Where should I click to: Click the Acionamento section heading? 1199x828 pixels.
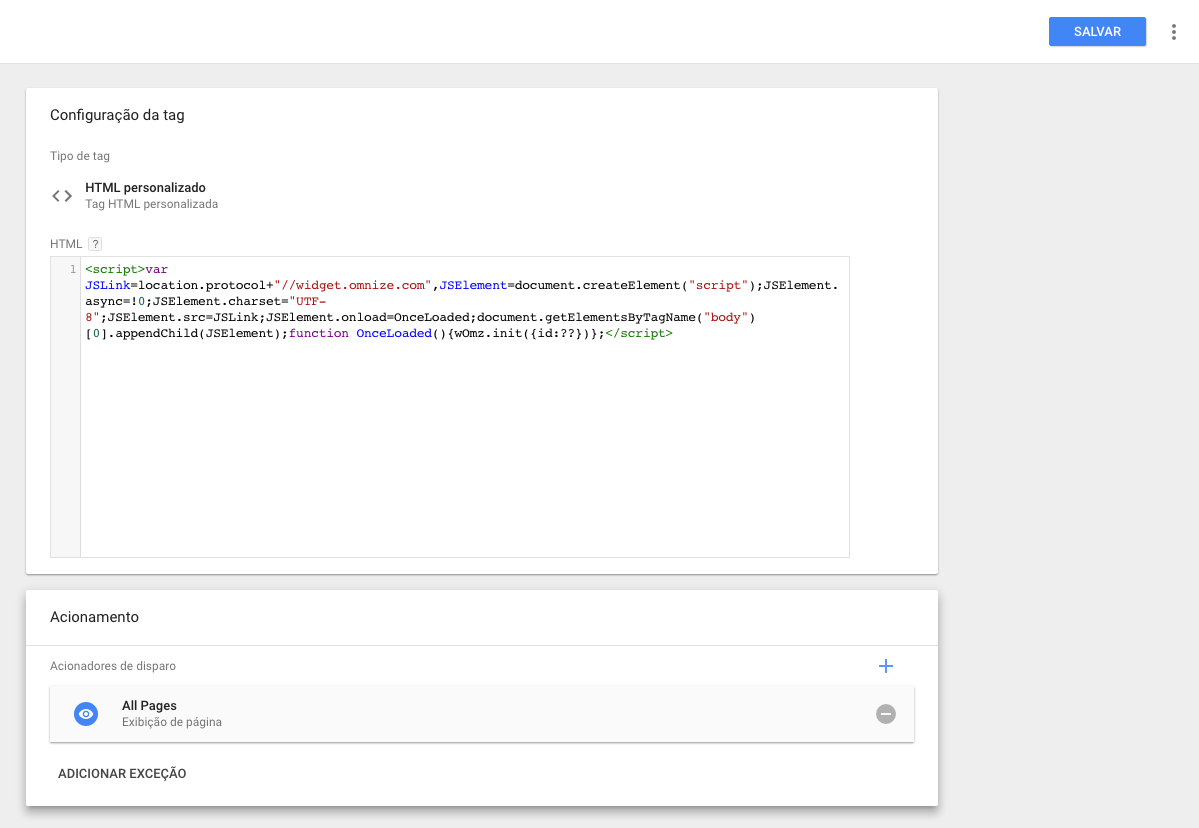click(x=94, y=617)
